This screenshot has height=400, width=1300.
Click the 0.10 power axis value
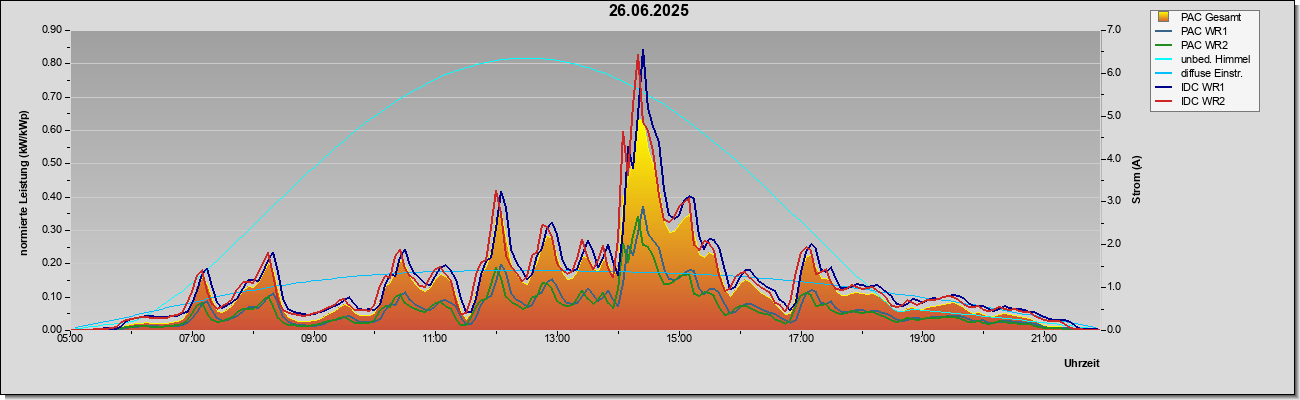(52, 296)
